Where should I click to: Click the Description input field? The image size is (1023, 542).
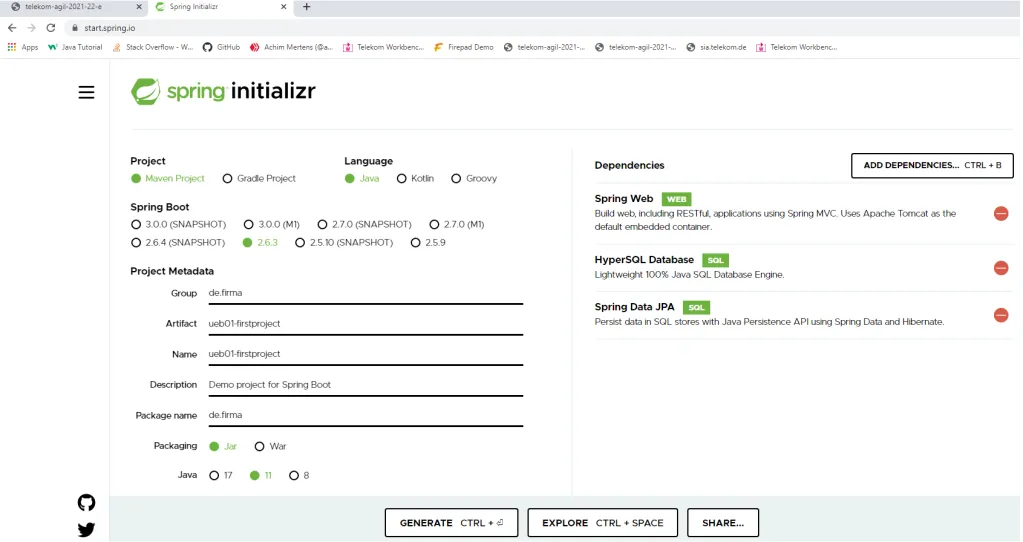[x=365, y=385]
